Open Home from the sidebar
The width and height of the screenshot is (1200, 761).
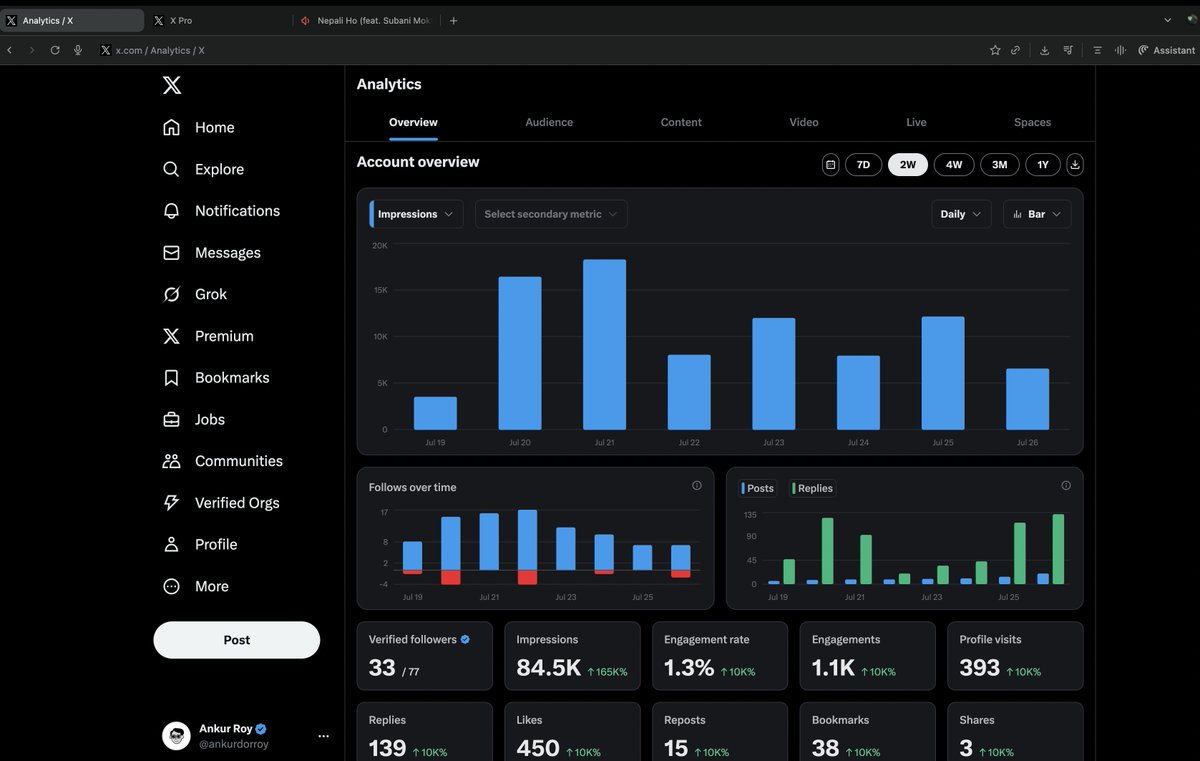coord(199,128)
